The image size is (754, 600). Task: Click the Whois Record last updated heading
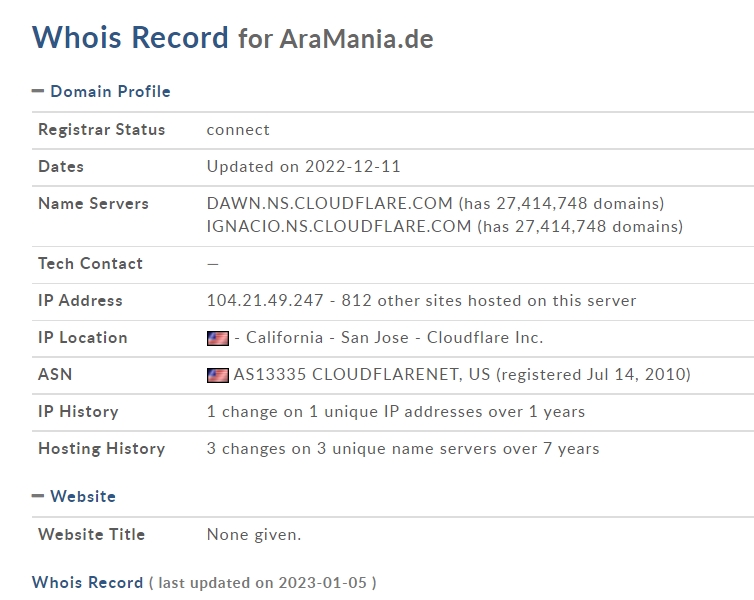tap(88, 583)
